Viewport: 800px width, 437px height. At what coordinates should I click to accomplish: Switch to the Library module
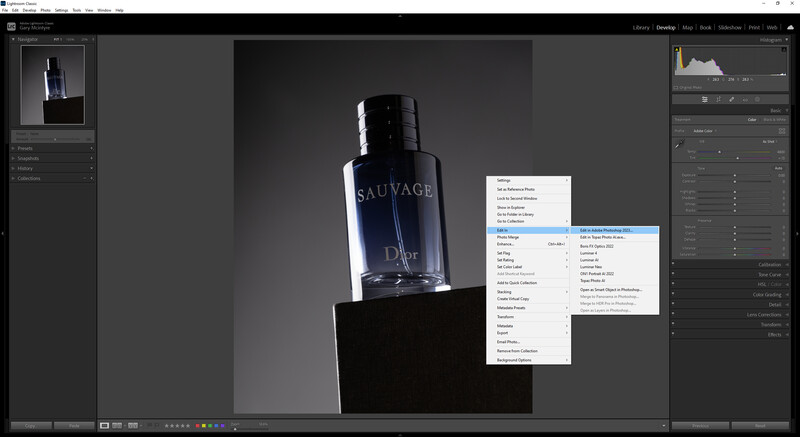pyautogui.click(x=641, y=28)
